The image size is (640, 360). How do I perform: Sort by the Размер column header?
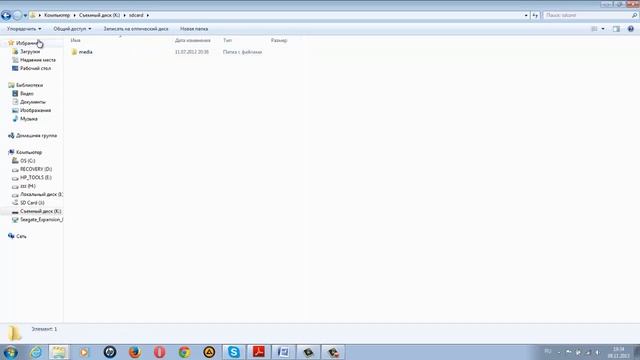point(279,40)
